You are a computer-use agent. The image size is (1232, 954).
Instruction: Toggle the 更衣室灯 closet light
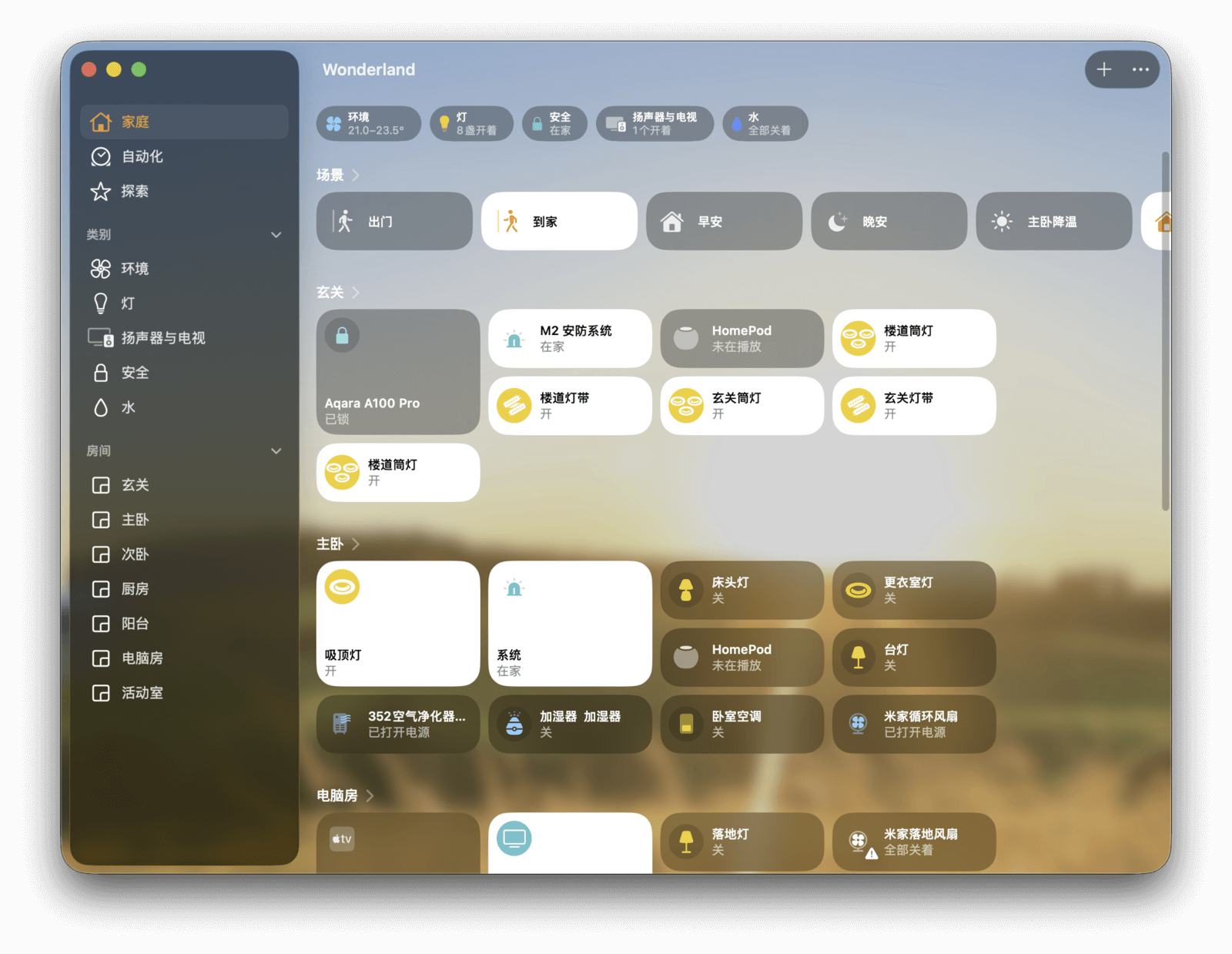pyautogui.click(x=858, y=591)
